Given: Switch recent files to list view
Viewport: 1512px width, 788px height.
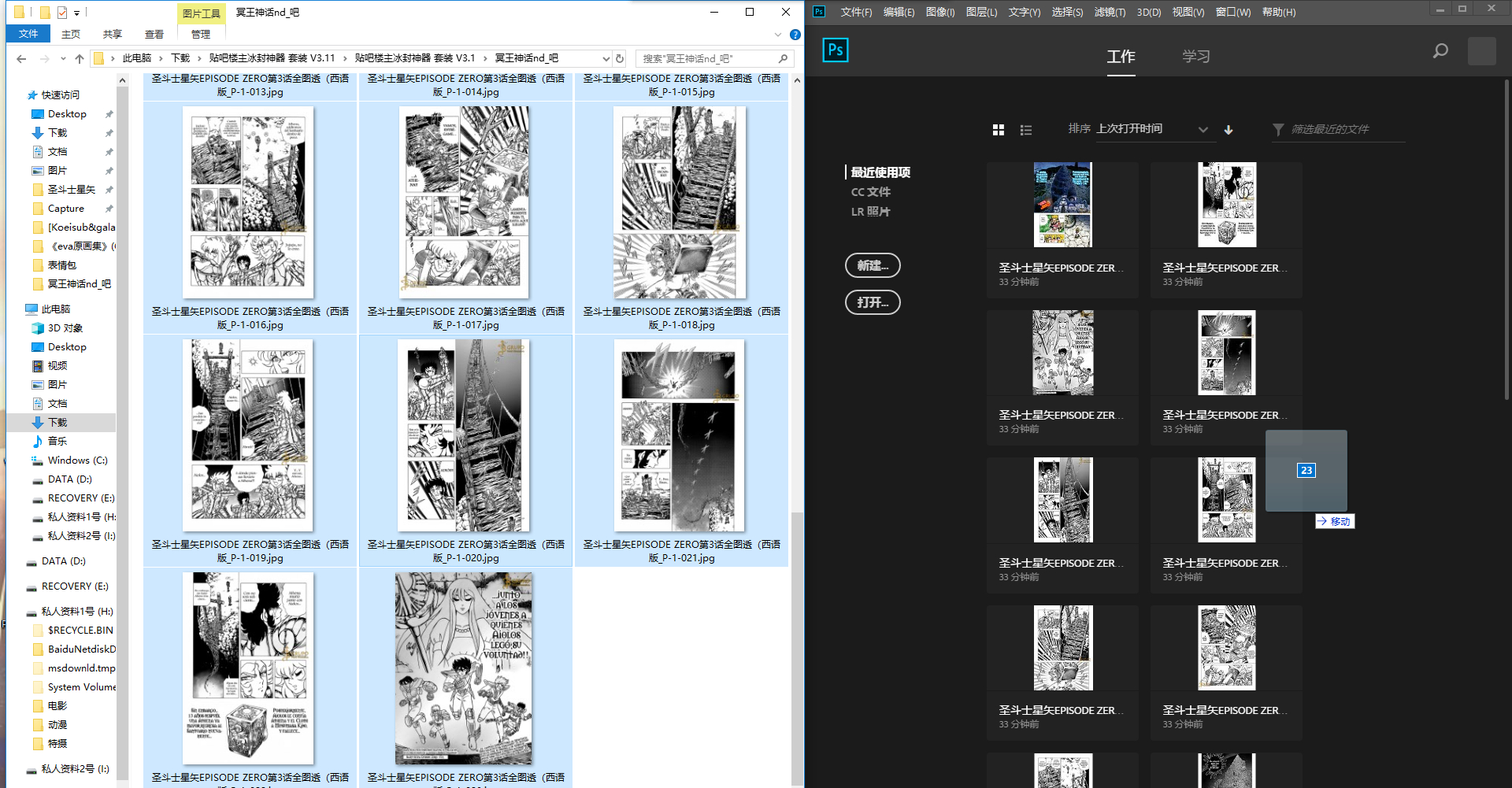Looking at the screenshot, I should click(1026, 130).
